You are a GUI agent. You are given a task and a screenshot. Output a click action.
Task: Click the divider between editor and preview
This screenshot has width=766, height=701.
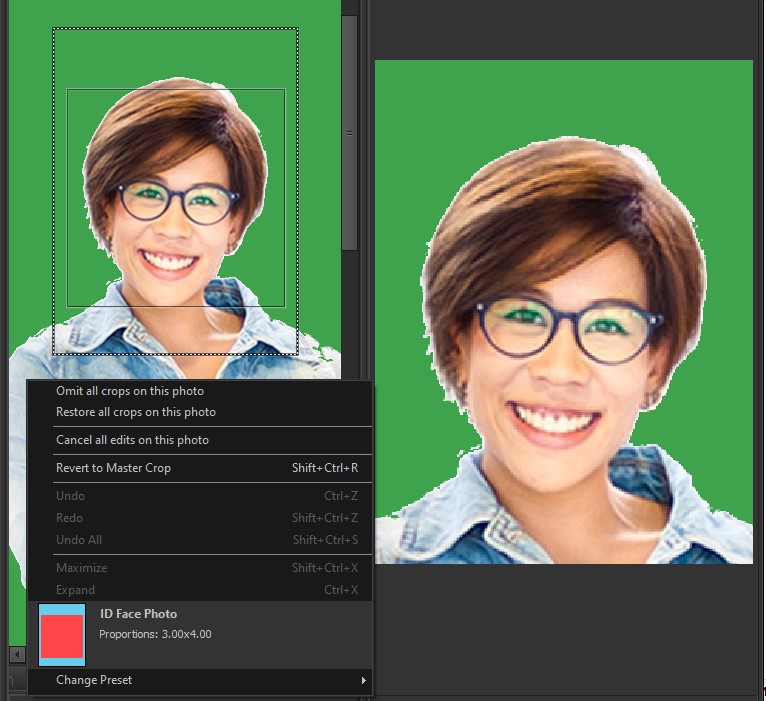[x=364, y=200]
